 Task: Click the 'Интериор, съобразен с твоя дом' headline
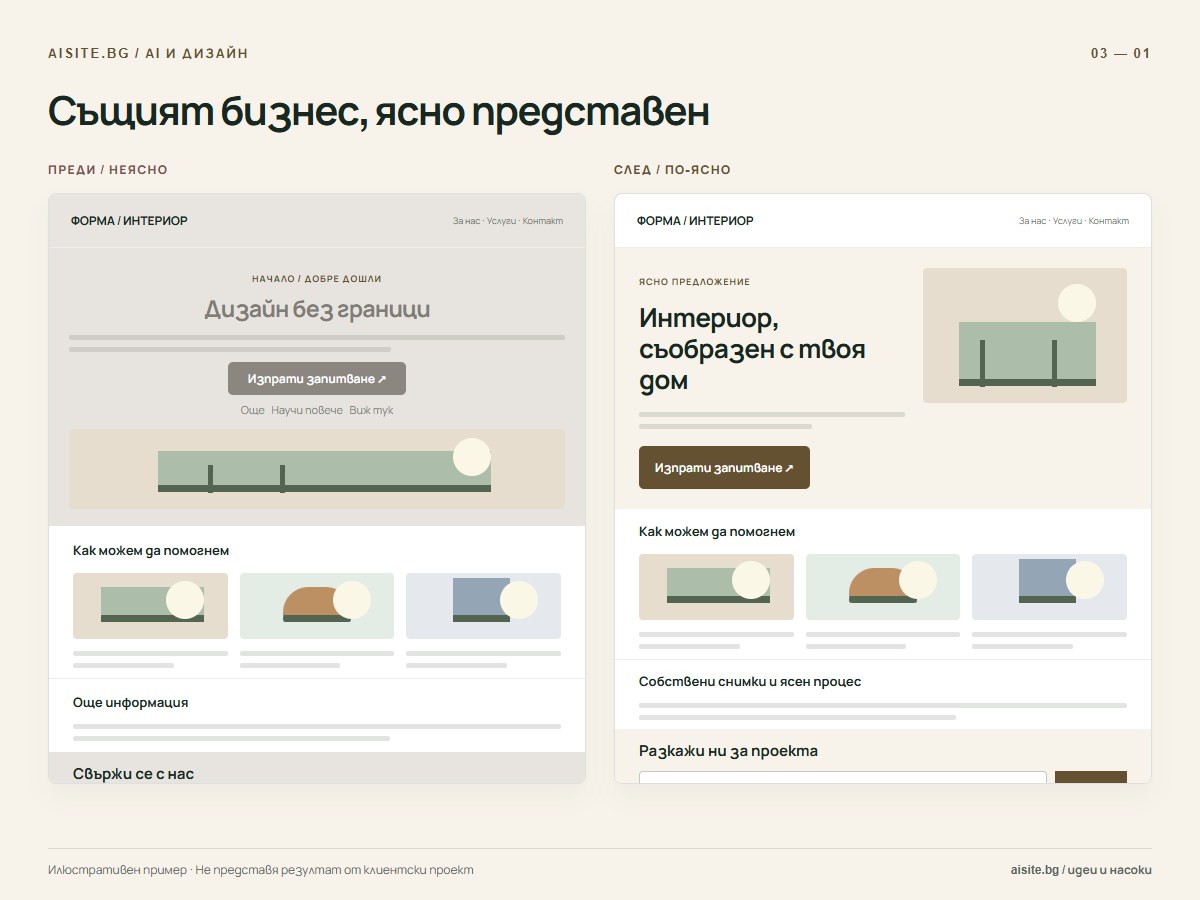tap(752, 350)
